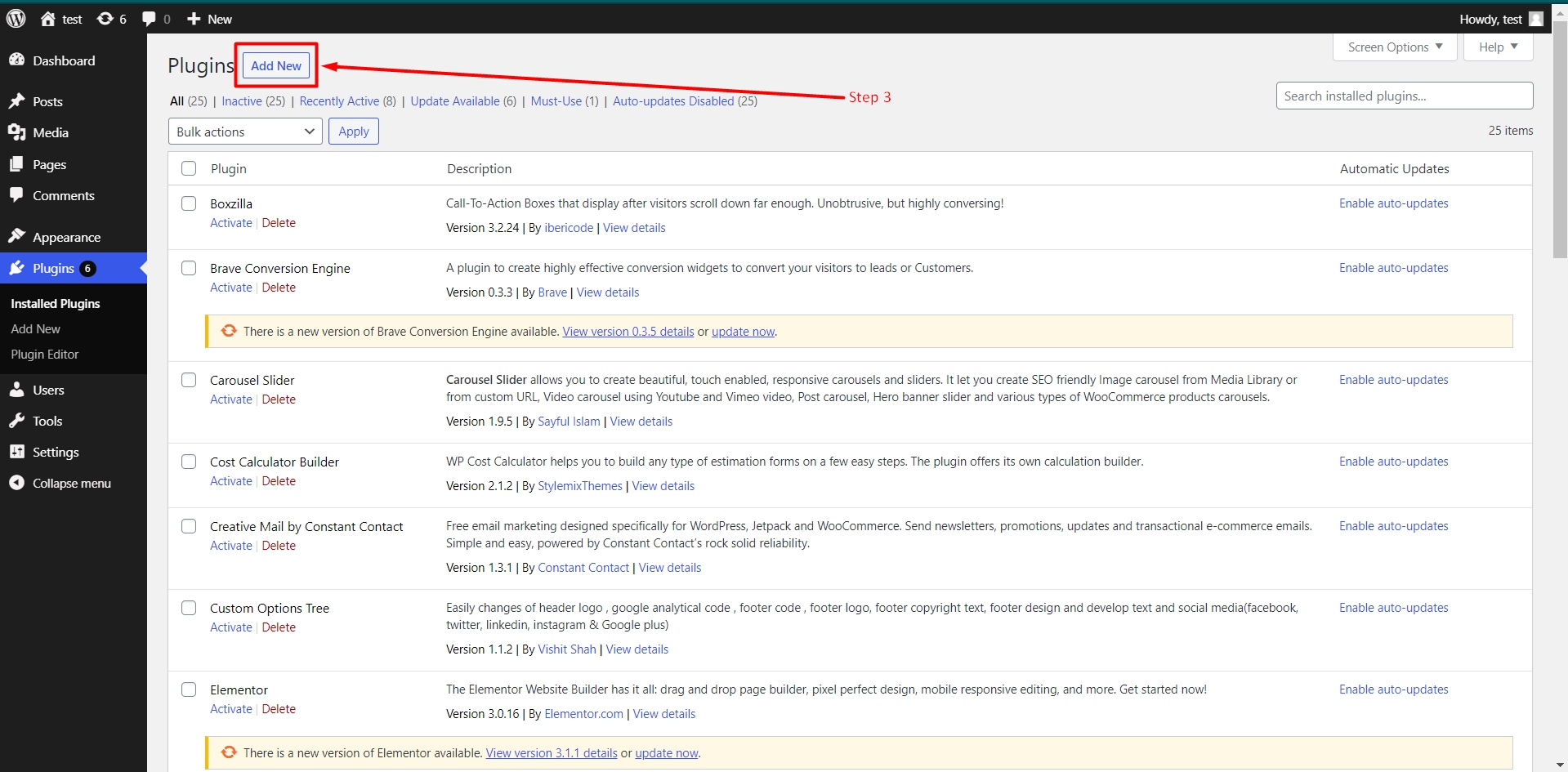Screen dimensions: 1568x772
Task: Open Posts pin icon
Action: coord(16,101)
